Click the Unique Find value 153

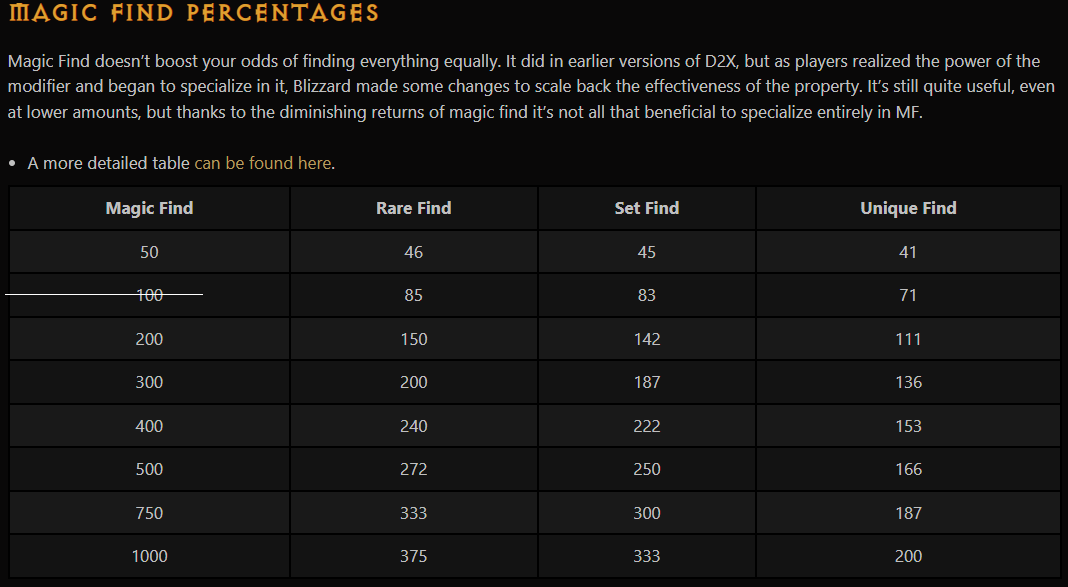pyautogui.click(x=908, y=426)
